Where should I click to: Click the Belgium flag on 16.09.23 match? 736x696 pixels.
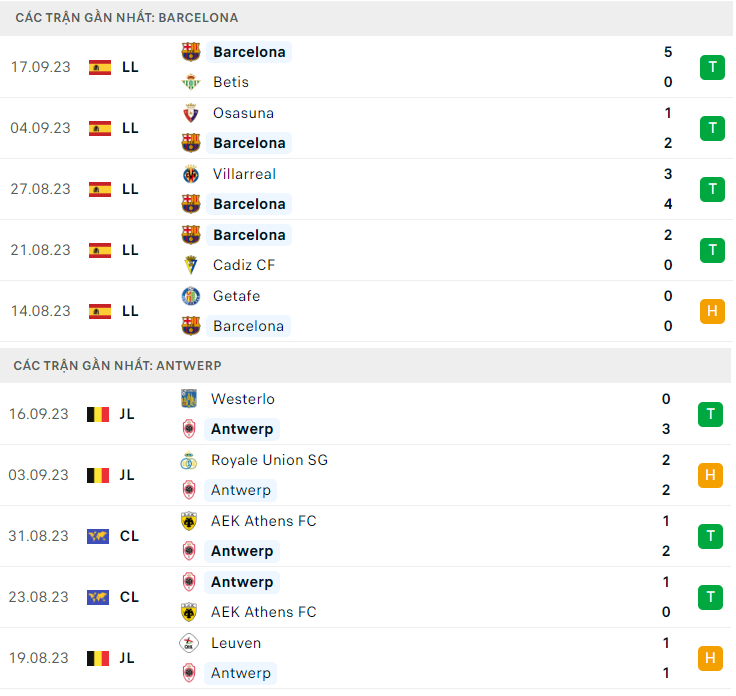click(98, 414)
